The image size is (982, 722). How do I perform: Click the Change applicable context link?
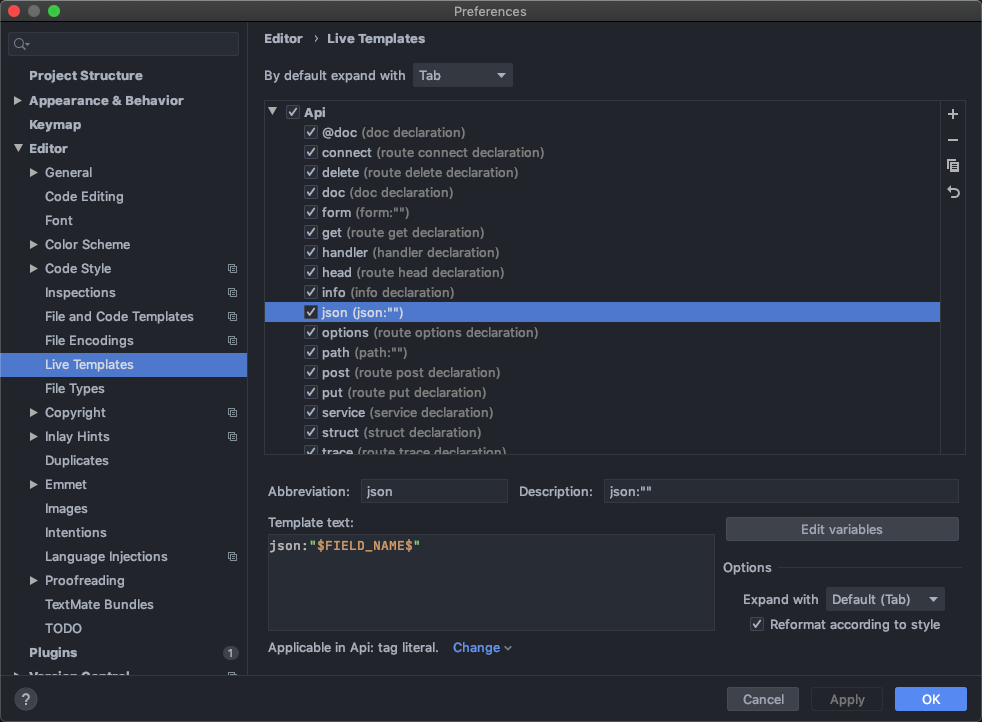pyautogui.click(x=482, y=647)
